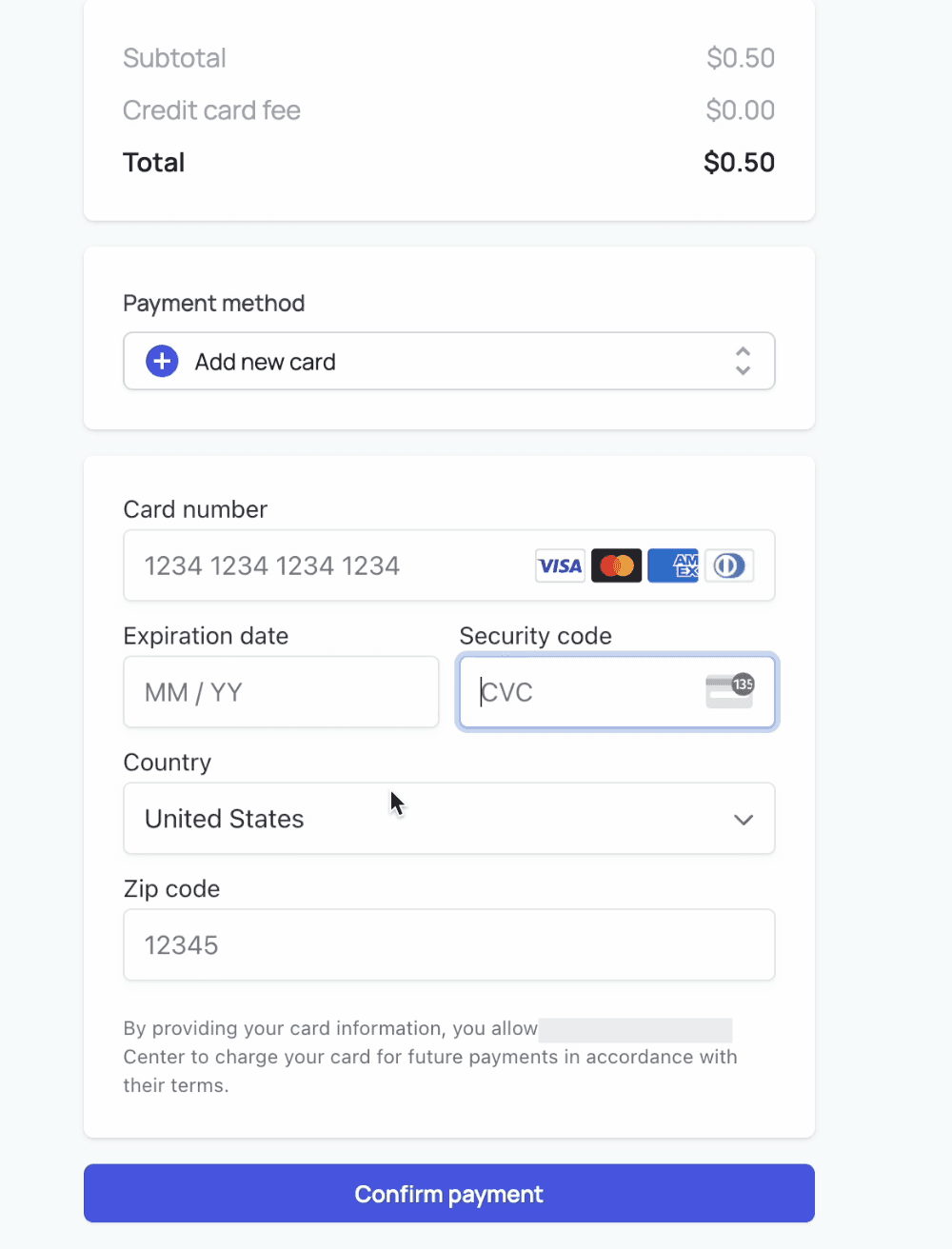This screenshot has width=952, height=1249.
Task: Click the Expiration date label
Action: (206, 636)
